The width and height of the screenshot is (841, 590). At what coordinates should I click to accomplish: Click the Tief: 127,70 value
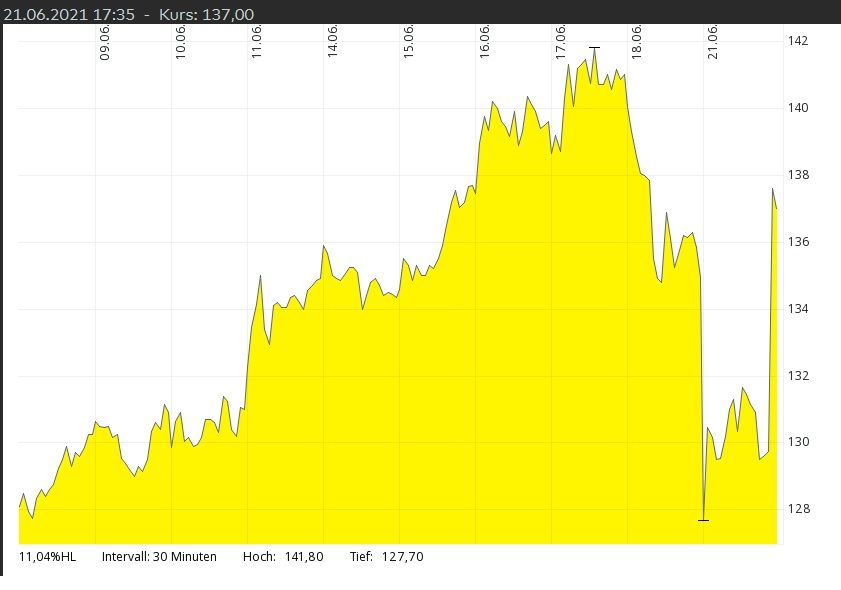(x=387, y=557)
